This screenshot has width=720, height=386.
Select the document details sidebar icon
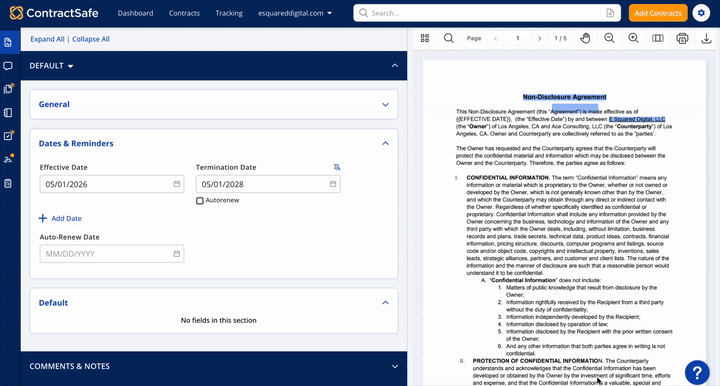[x=8, y=43]
